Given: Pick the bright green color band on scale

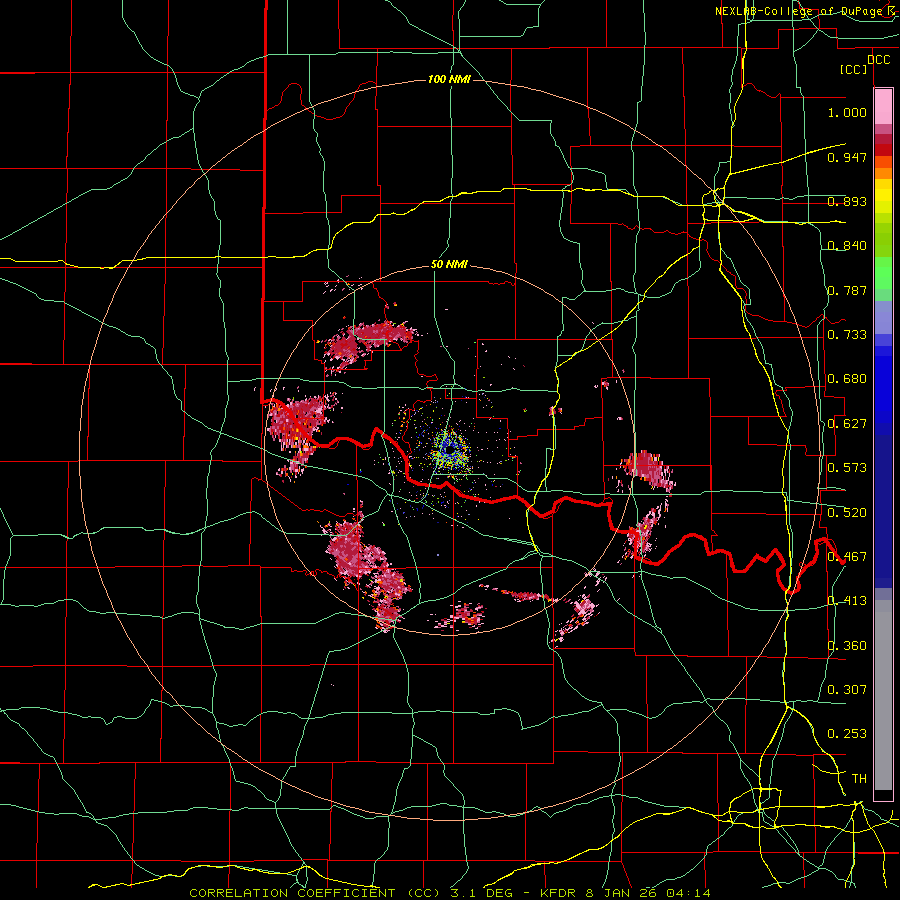Looking at the screenshot, I should (x=883, y=273).
